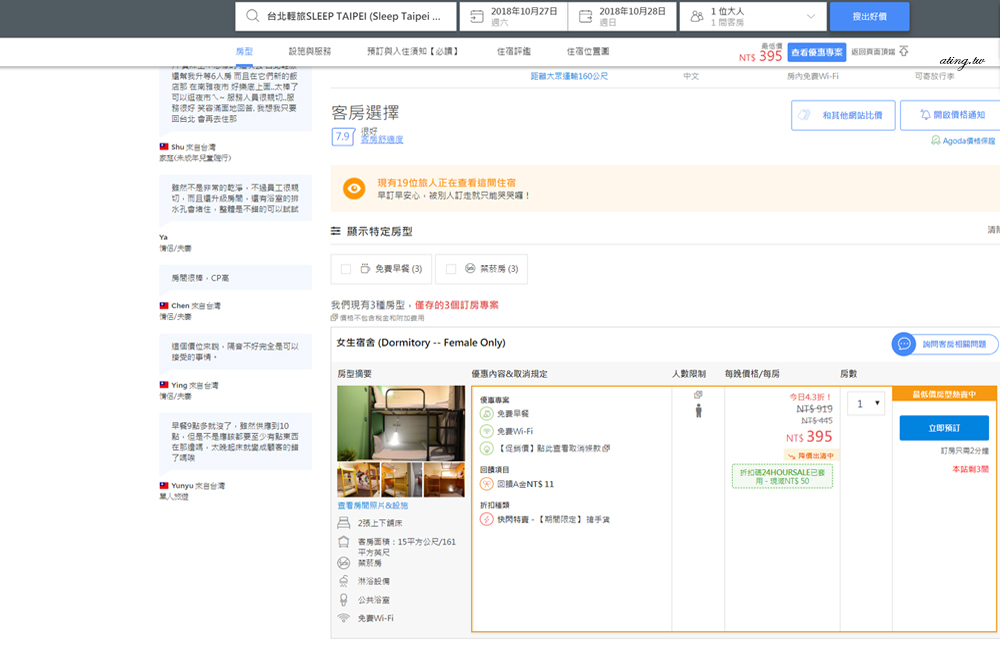Open the 2018年10月27日 check-in date picker
The width and height of the screenshot is (1000, 650).
tap(522, 16)
